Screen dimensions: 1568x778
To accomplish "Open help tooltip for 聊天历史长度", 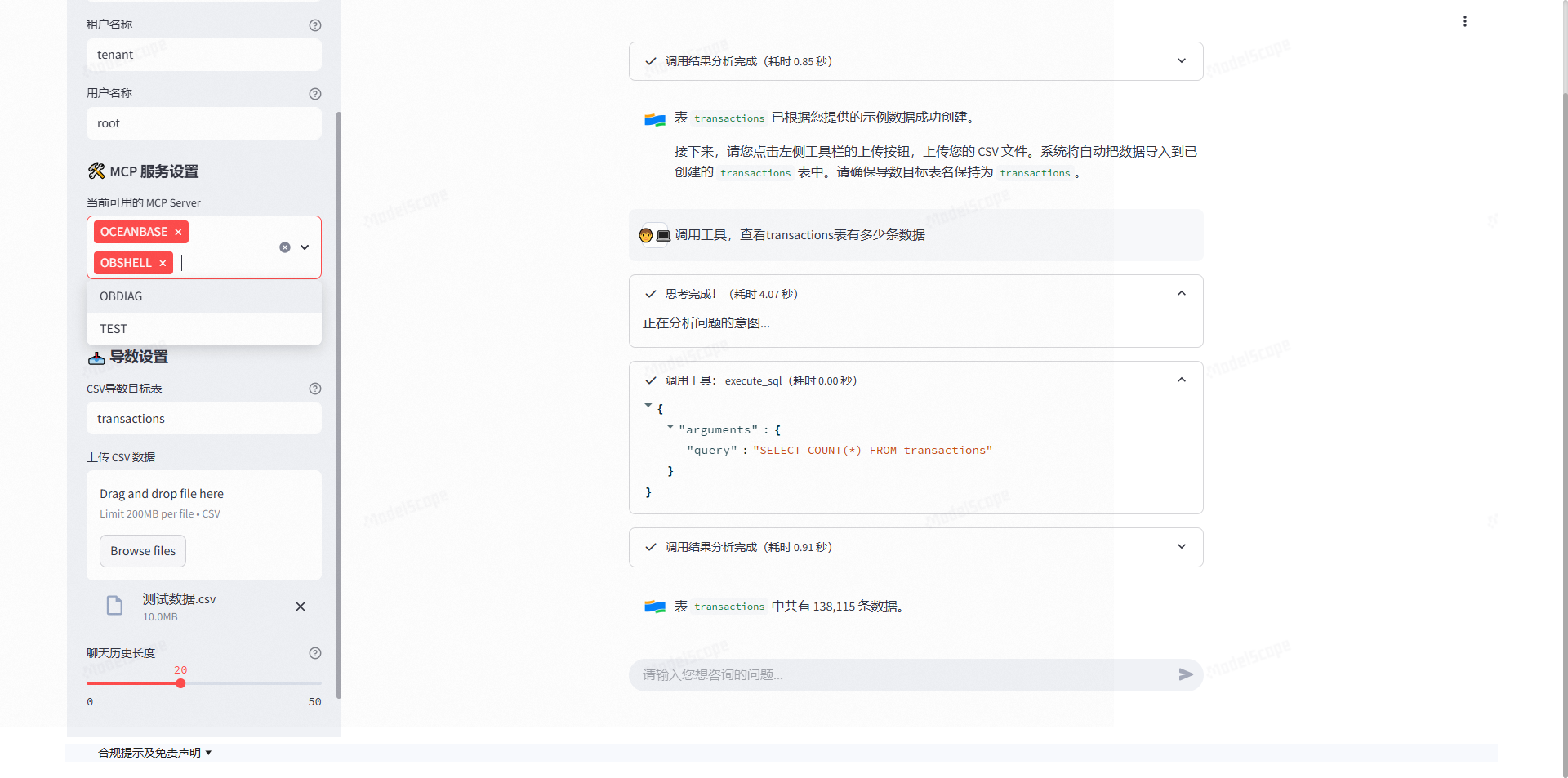I will point(315,653).
